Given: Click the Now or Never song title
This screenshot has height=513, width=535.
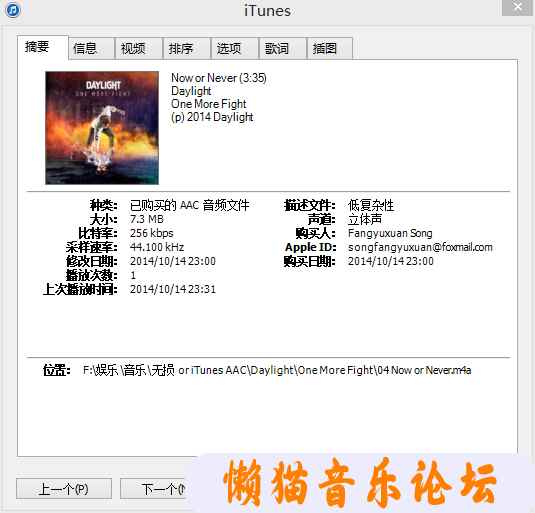Looking at the screenshot, I should point(204,78).
